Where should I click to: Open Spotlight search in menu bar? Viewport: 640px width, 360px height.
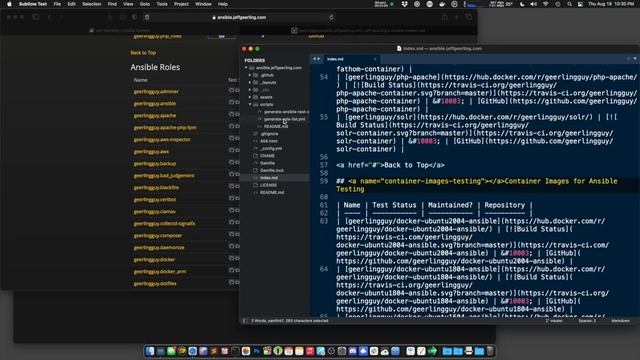click(569, 4)
